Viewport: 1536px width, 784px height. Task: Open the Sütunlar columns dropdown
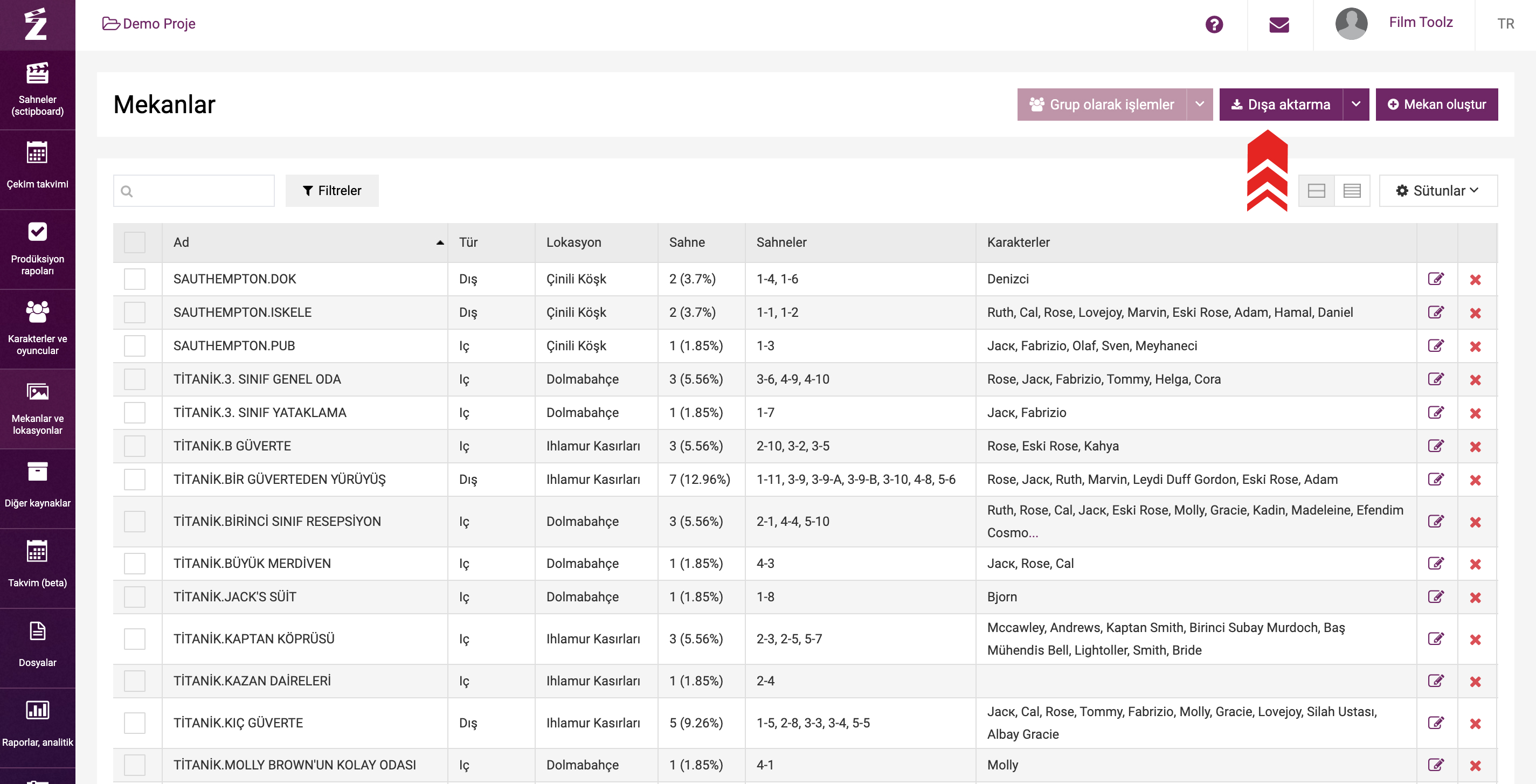(1437, 191)
